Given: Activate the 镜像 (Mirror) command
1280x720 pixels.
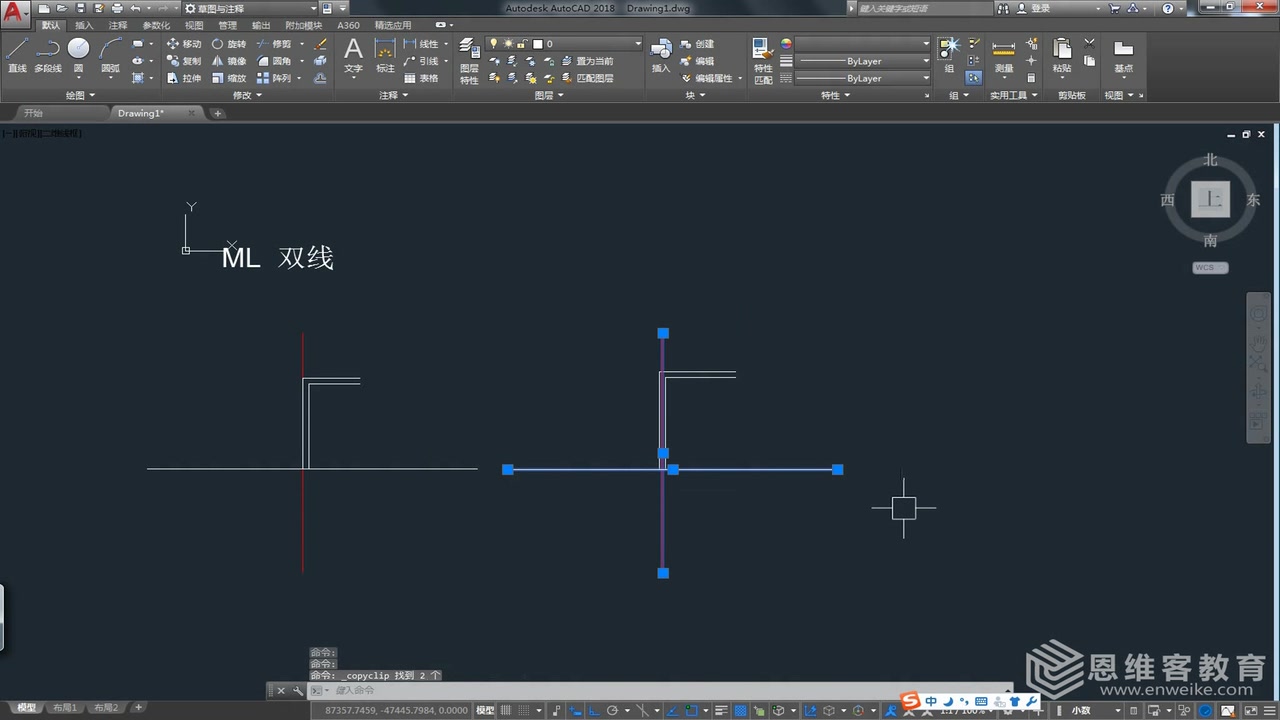Looking at the screenshot, I should click(x=228, y=61).
